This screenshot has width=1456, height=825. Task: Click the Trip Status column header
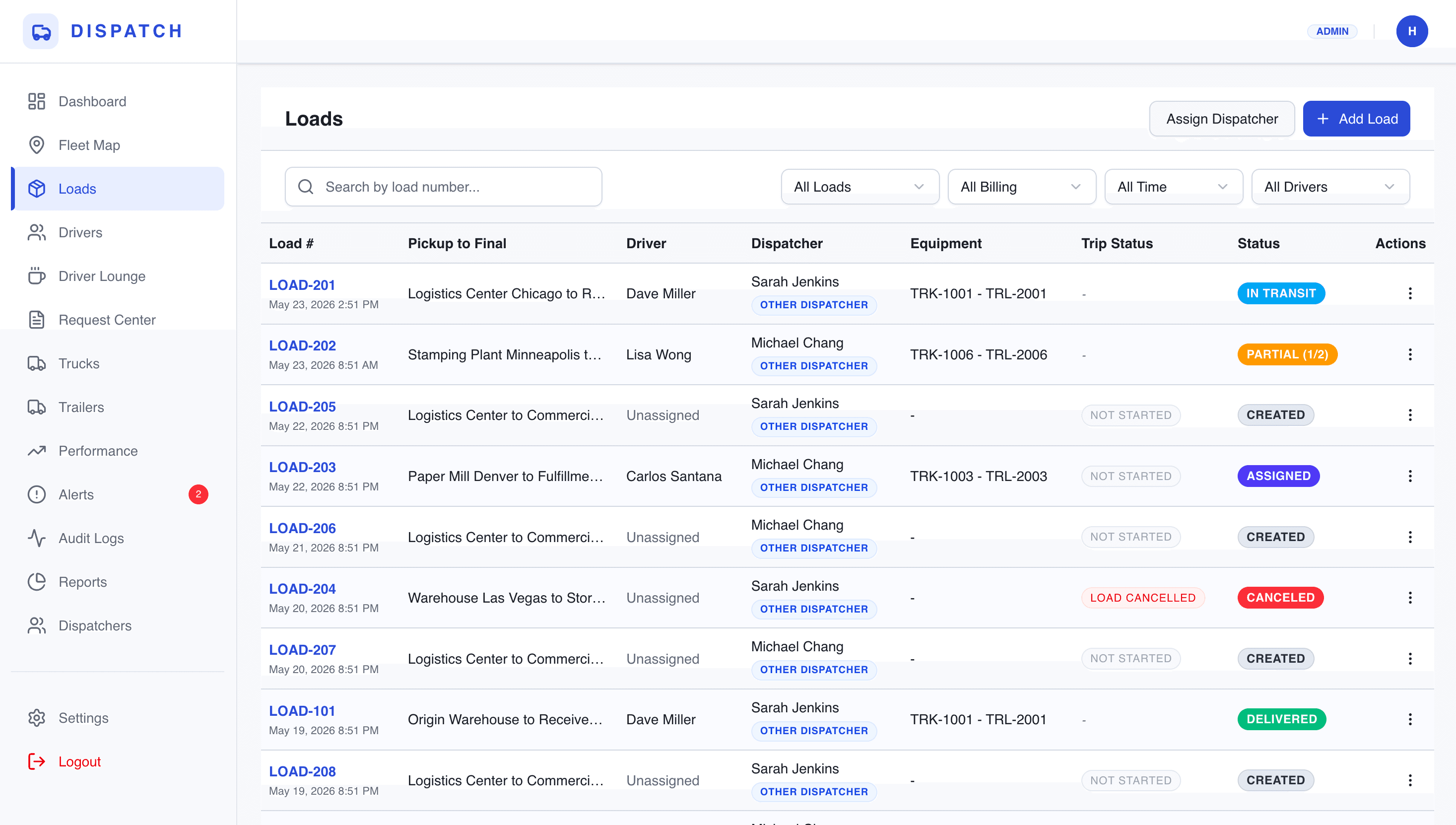click(x=1116, y=243)
